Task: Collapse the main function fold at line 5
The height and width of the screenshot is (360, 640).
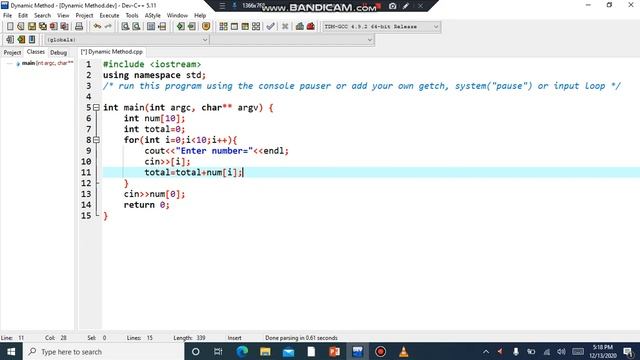Action: [96, 108]
